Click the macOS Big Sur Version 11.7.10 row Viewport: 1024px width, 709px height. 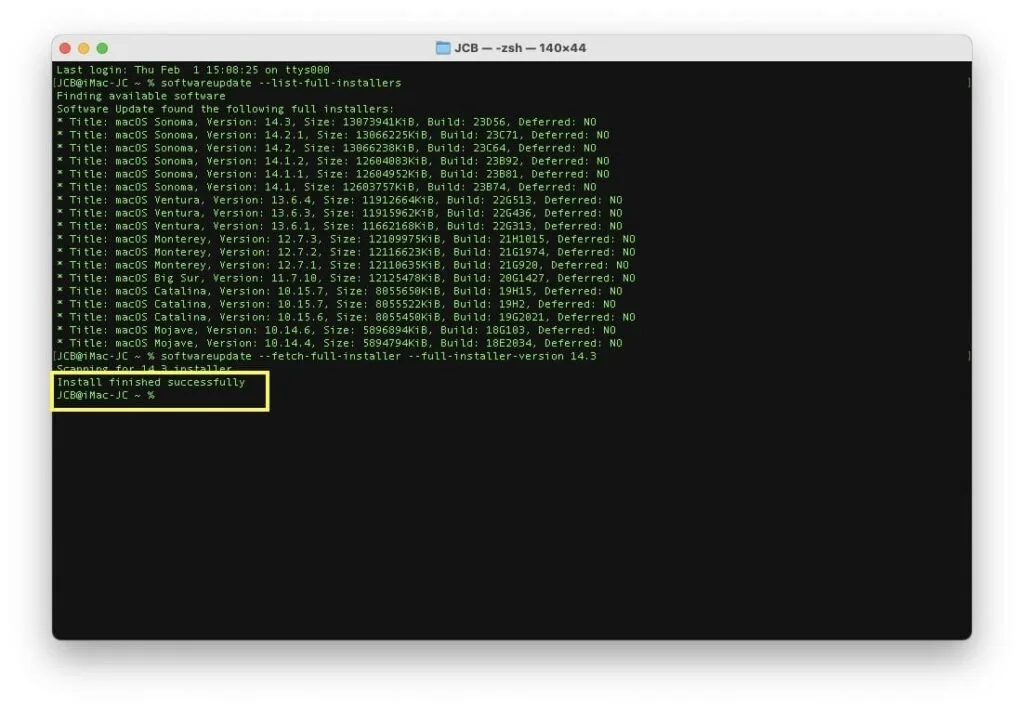(346, 279)
